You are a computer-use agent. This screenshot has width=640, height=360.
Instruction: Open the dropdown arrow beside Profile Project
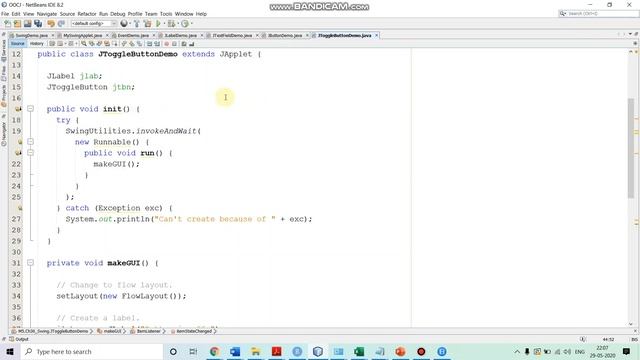[x=191, y=24]
